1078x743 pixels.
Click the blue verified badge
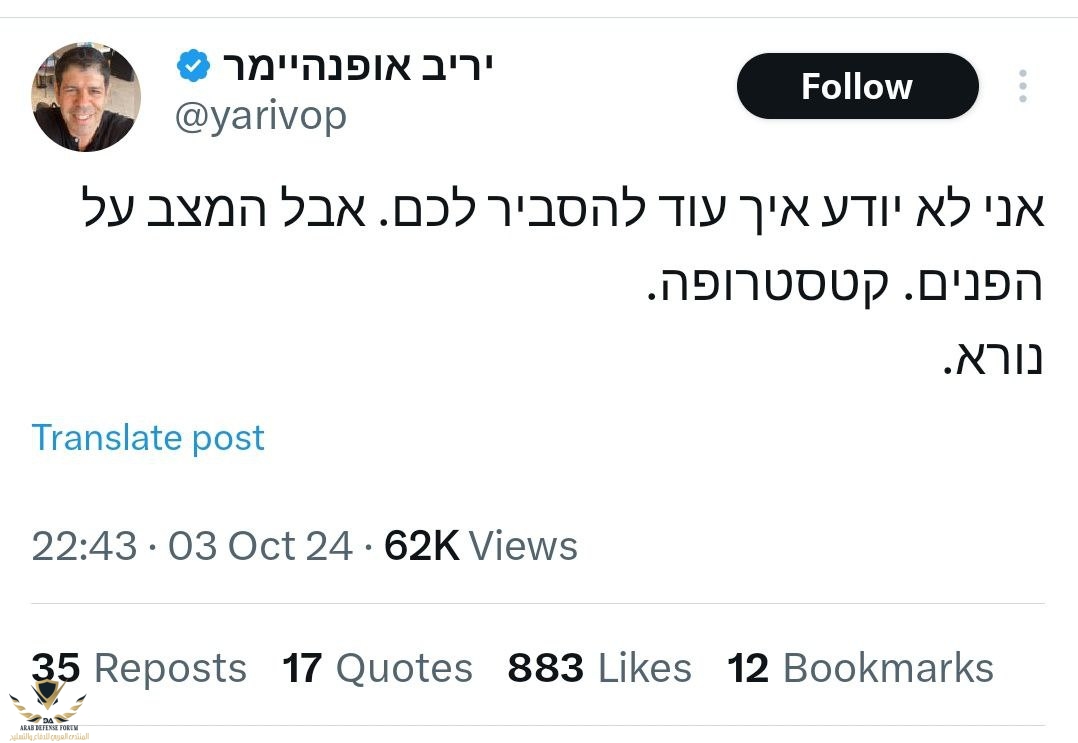point(194,67)
